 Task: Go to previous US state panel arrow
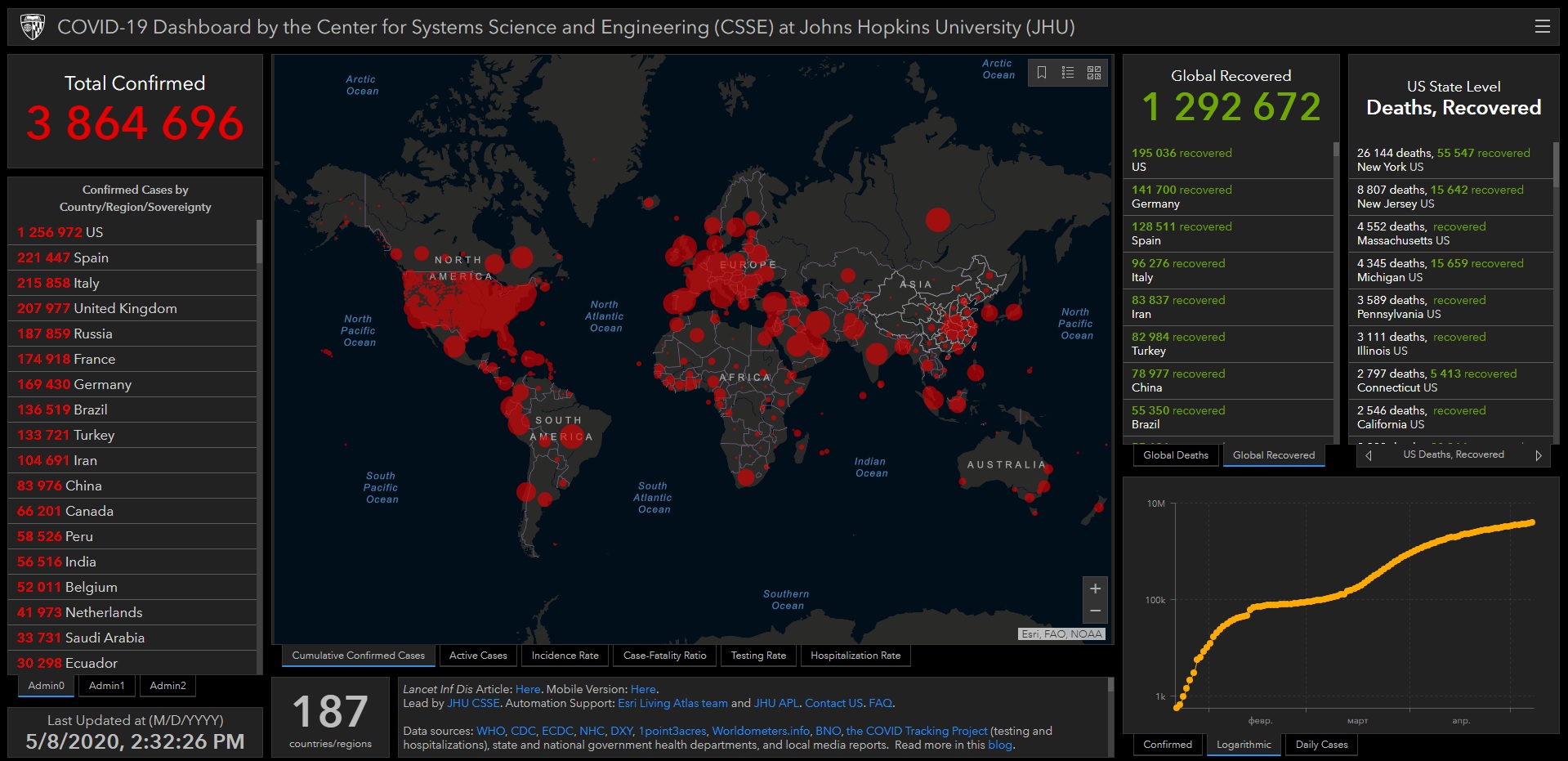tap(1369, 455)
